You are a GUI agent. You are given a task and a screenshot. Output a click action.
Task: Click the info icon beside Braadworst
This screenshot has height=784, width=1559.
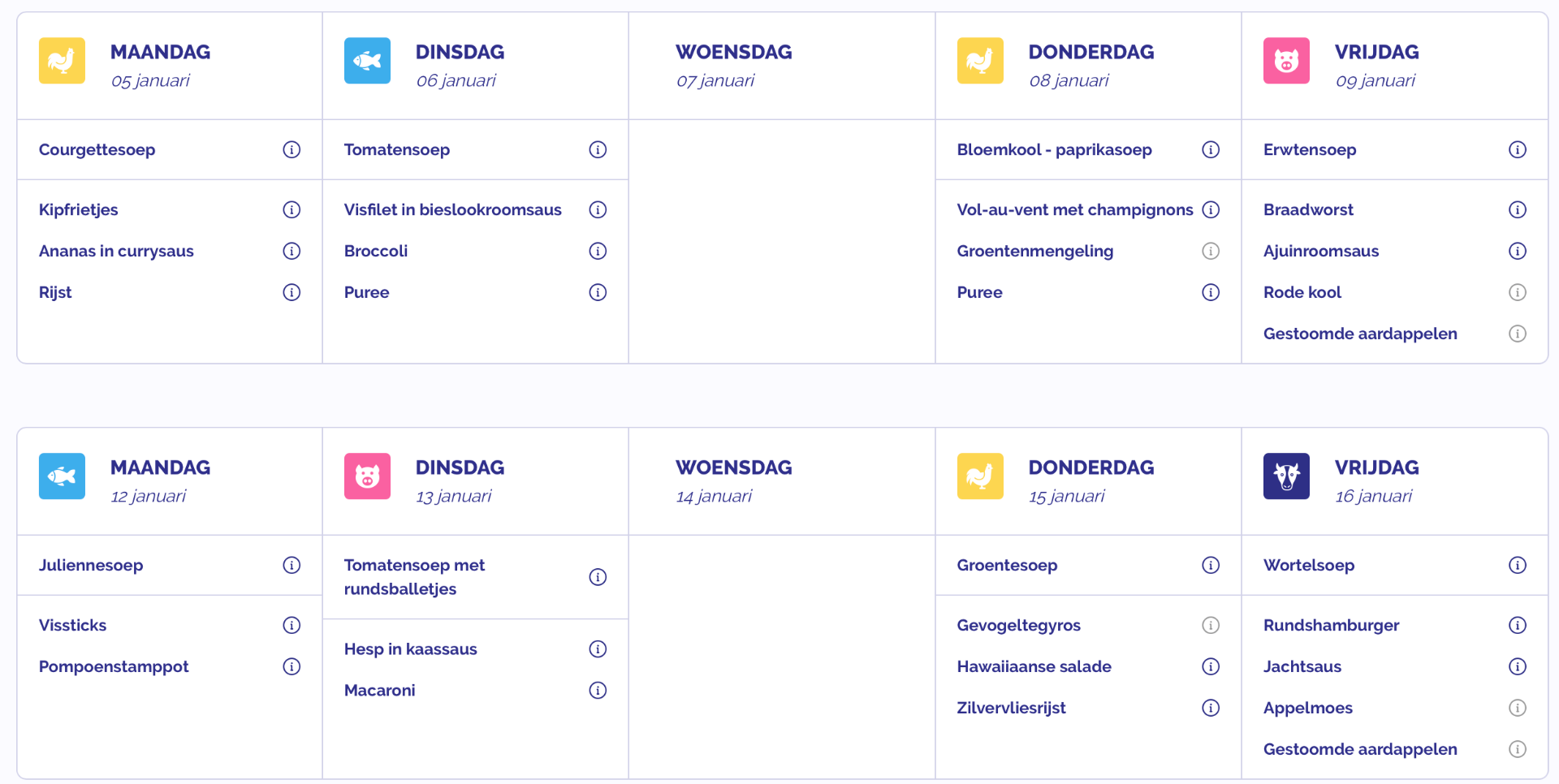tap(1517, 209)
